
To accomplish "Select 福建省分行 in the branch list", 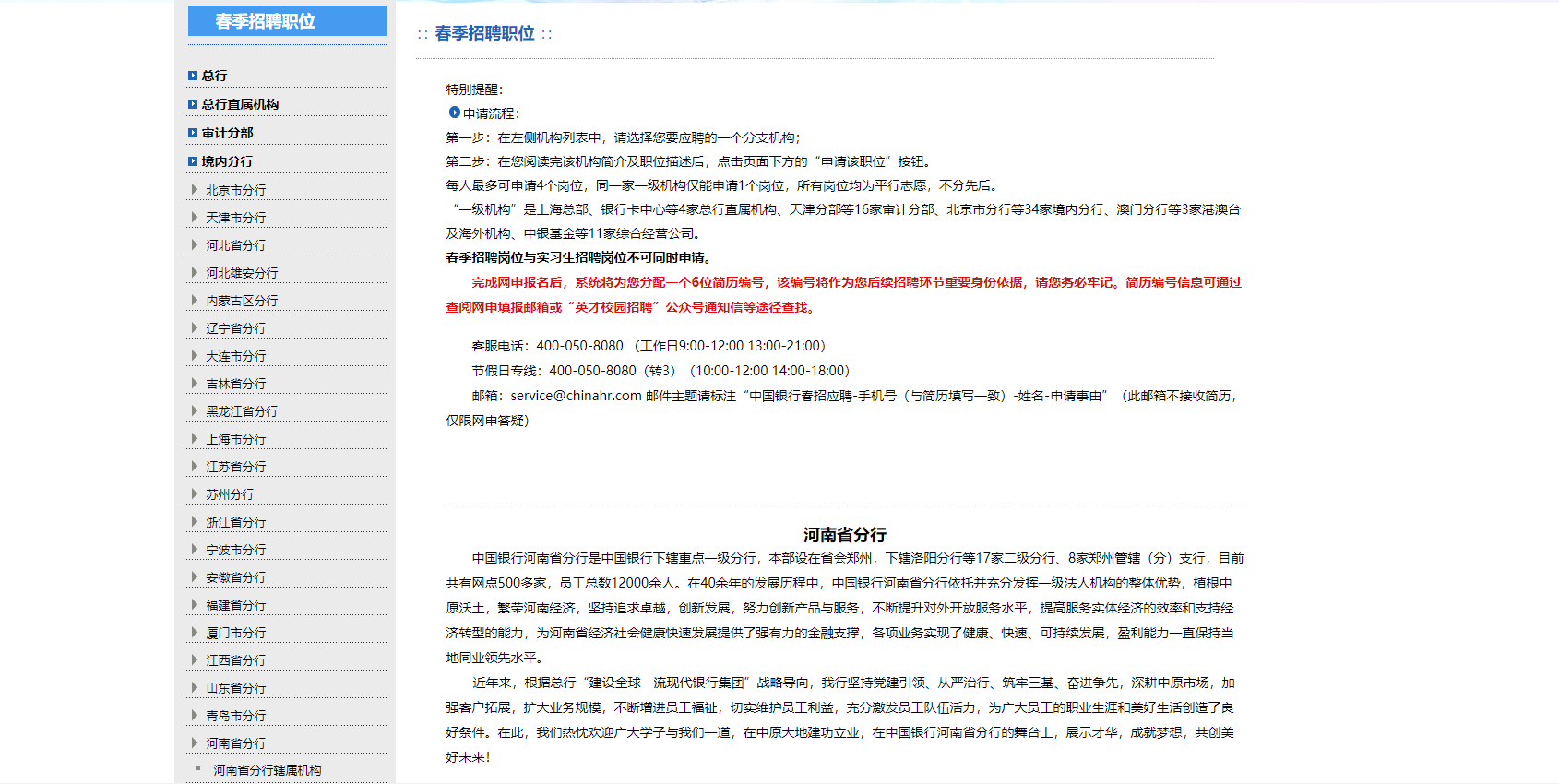I will pyautogui.click(x=235, y=605).
